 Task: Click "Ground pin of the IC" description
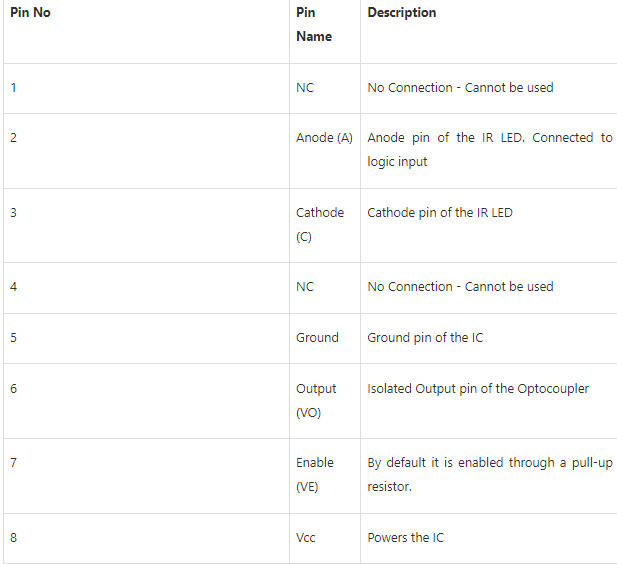(425, 338)
